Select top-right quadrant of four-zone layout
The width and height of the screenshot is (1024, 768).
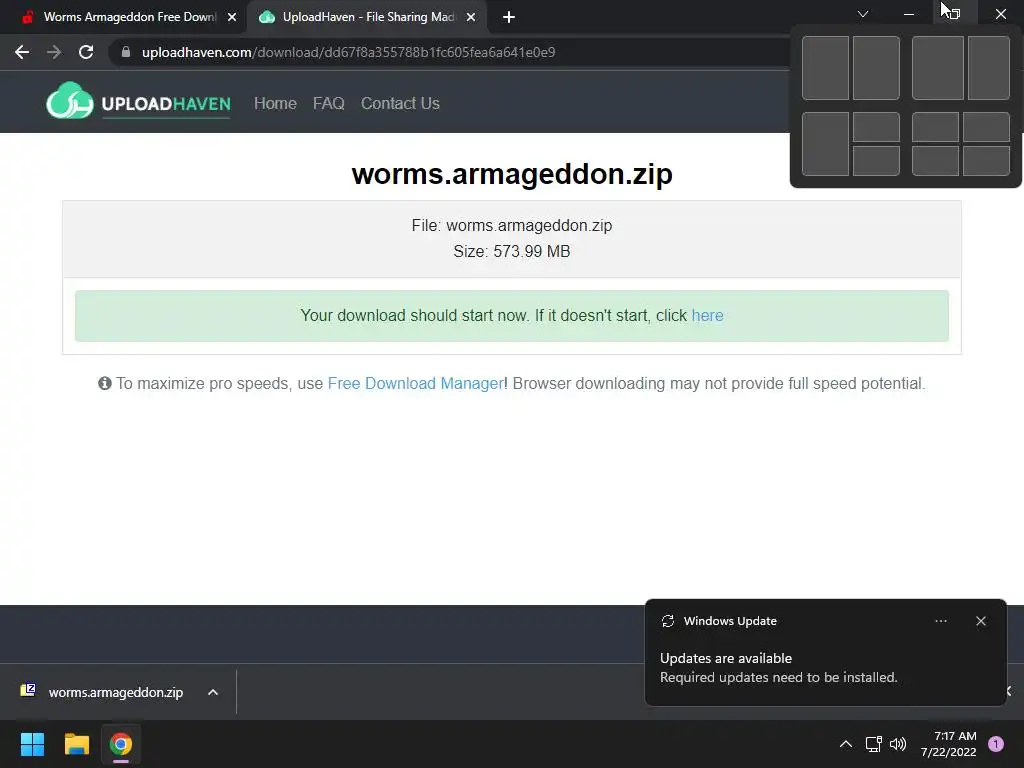(x=986, y=127)
